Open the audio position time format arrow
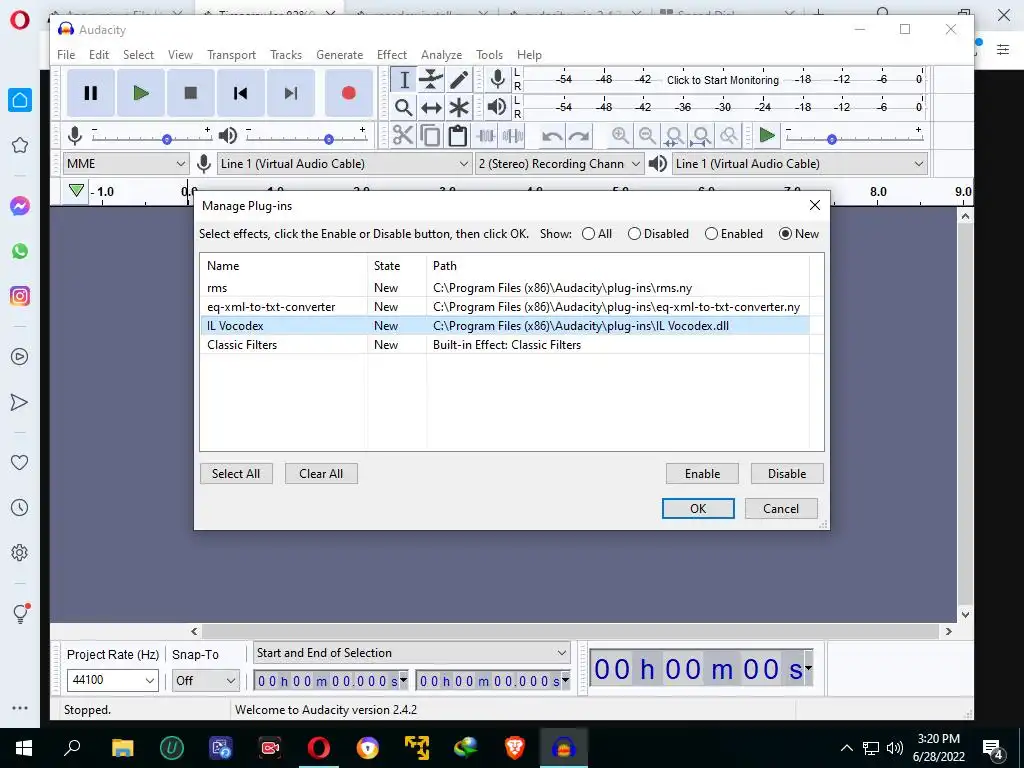This screenshot has height=768, width=1024. tap(808, 667)
